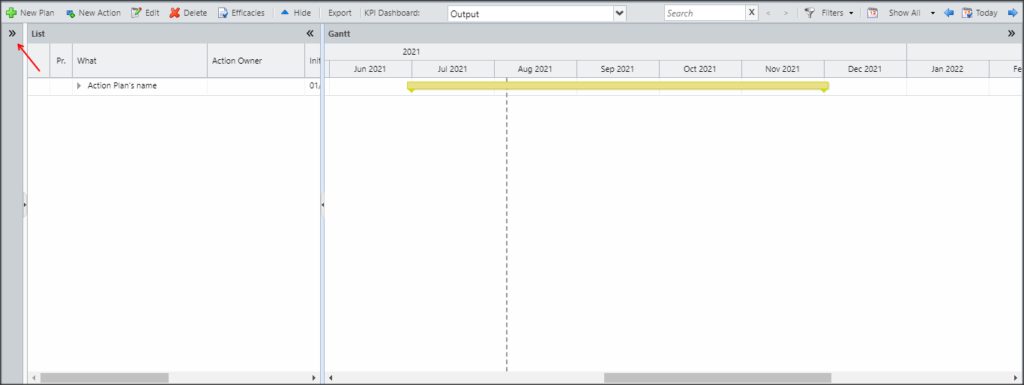Open the Filters dropdown arrow

852,13
